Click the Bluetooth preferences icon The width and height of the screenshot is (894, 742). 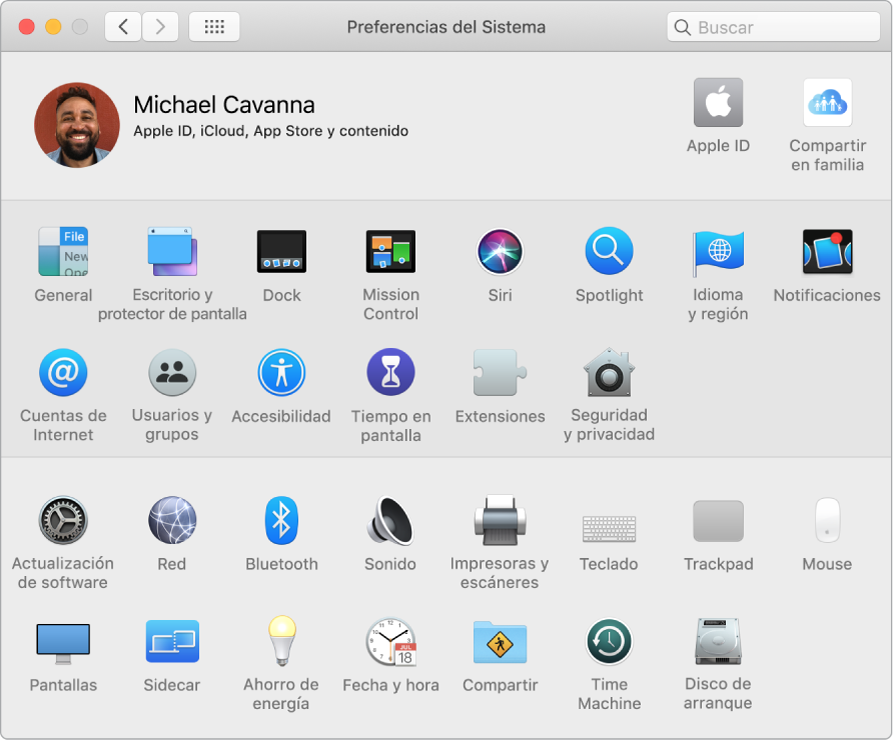click(x=281, y=521)
